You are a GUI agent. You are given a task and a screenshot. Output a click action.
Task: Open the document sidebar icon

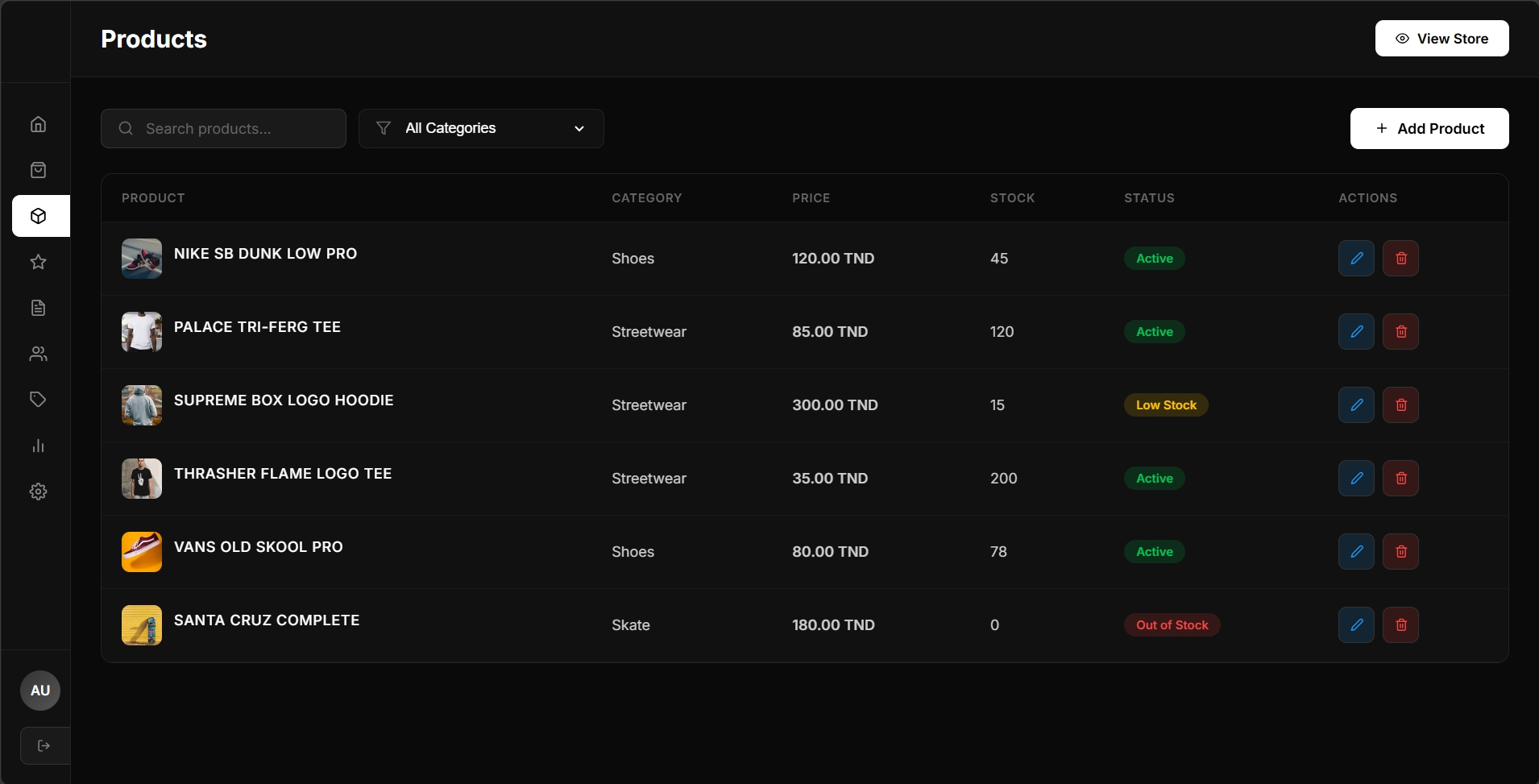[38, 308]
